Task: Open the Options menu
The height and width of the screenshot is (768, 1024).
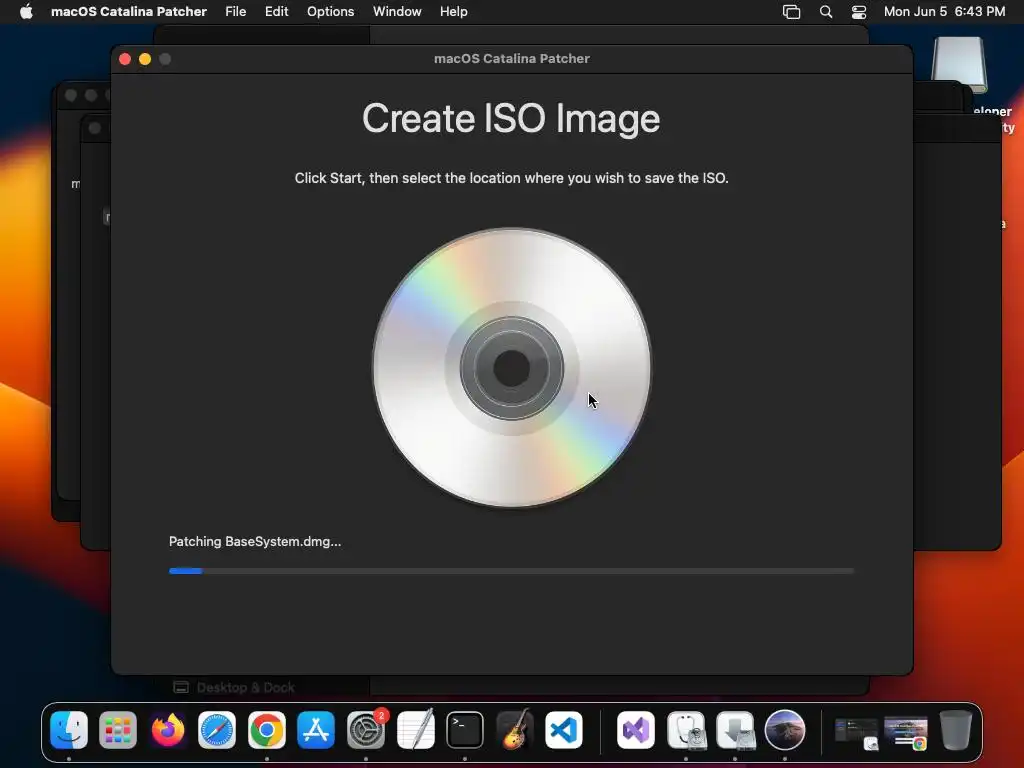Action: [330, 12]
